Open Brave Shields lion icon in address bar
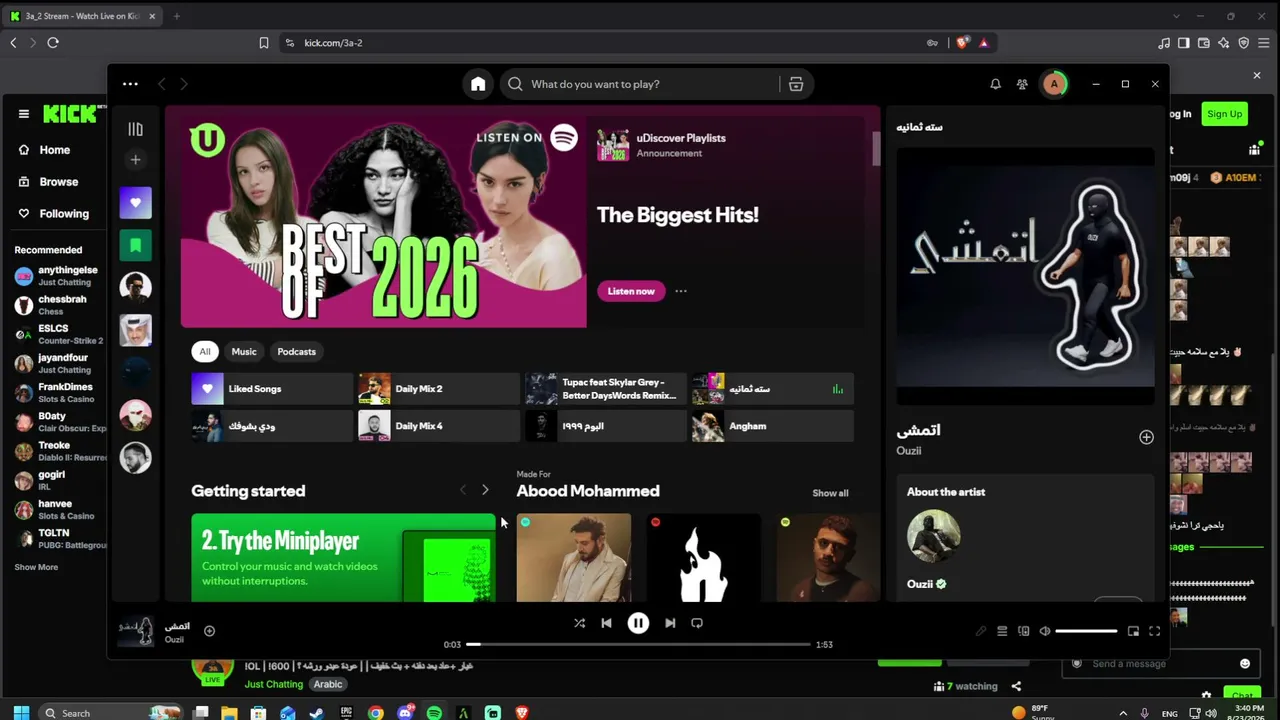The width and height of the screenshot is (1280, 720). 962,43
